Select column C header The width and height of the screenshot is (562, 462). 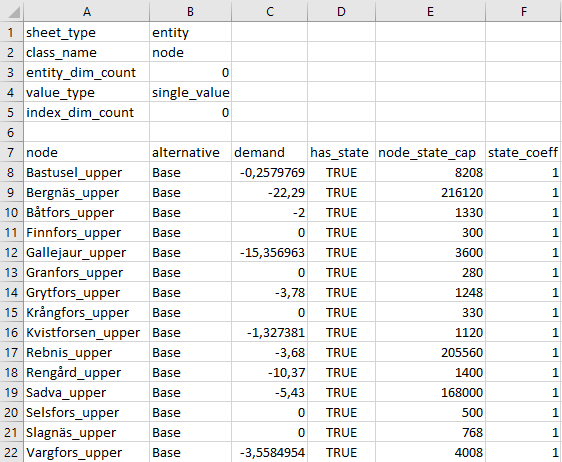(270, 11)
